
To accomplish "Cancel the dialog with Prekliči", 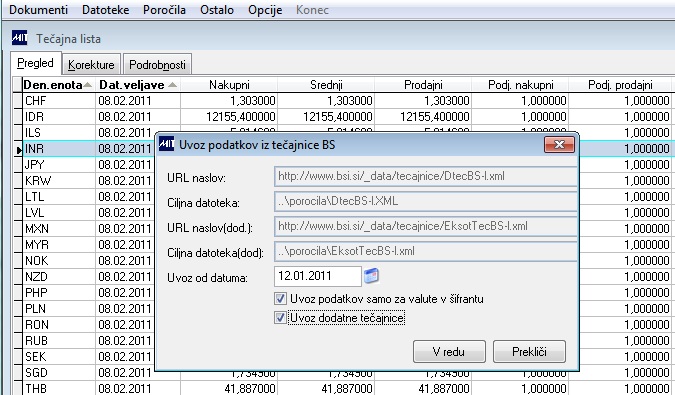I will (529, 352).
